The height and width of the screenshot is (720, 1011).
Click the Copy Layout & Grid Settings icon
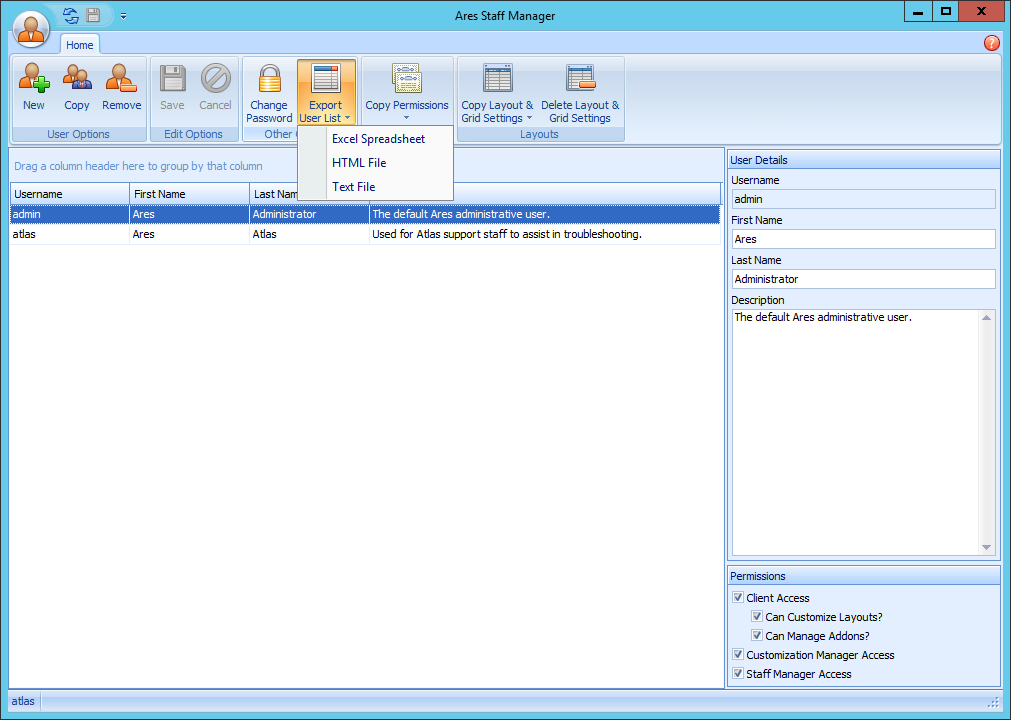click(x=497, y=80)
